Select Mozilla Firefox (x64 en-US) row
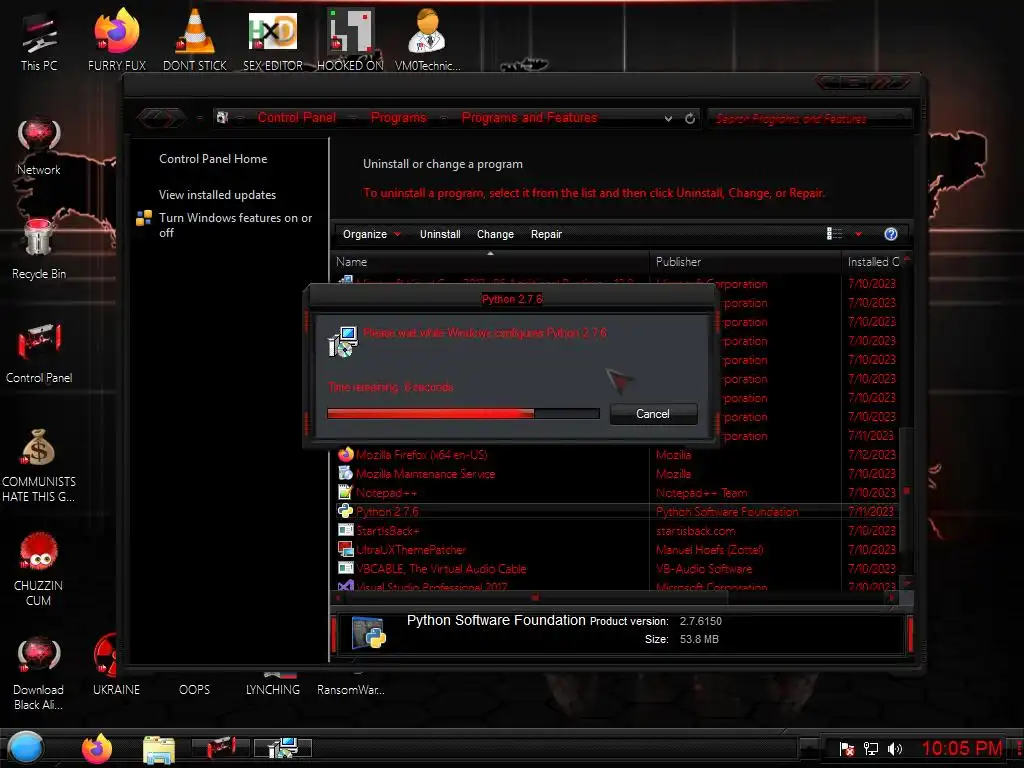1024x768 pixels. (x=618, y=455)
